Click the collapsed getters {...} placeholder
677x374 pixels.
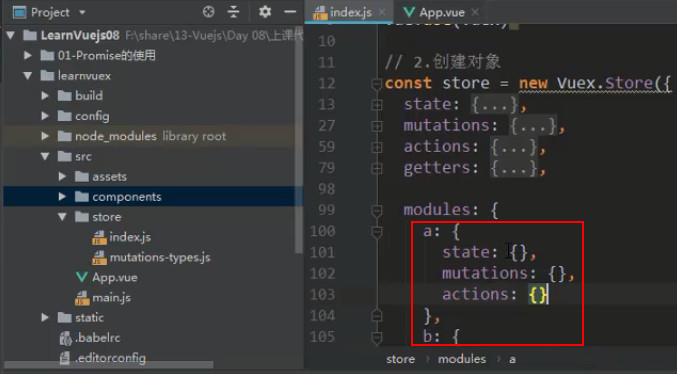pos(514,168)
